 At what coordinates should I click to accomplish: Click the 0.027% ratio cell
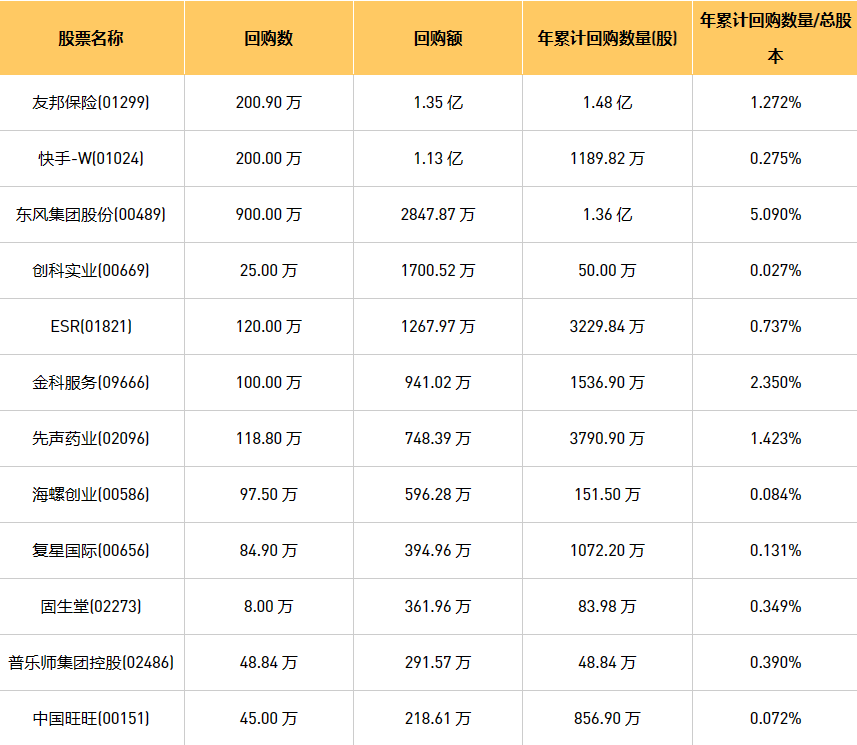(x=776, y=271)
